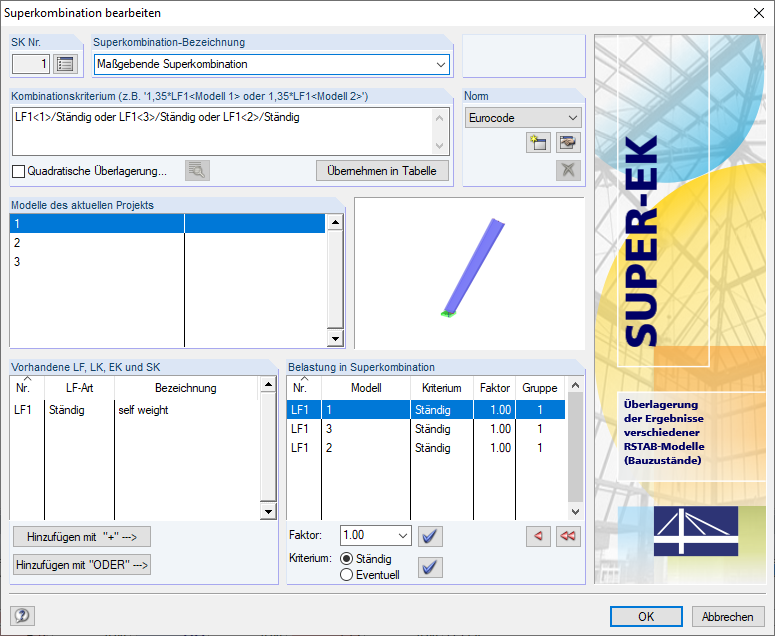775x636 pixels.
Task: Select model 3 in project models list
Action: coord(168,261)
